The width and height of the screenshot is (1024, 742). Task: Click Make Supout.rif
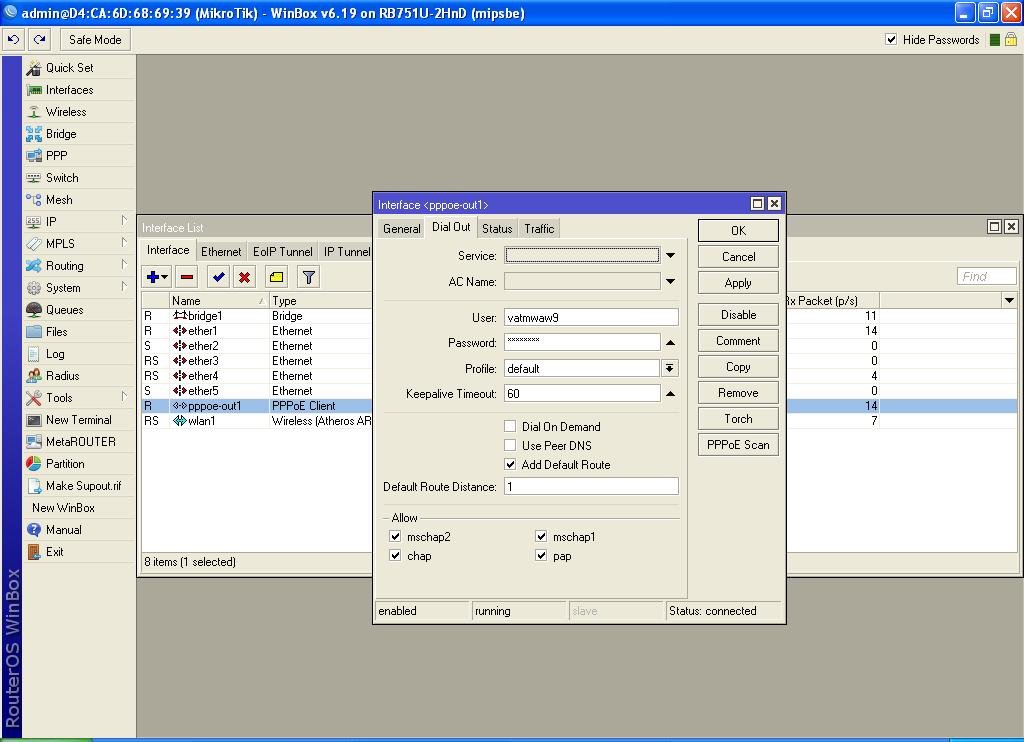pyautogui.click(x=83, y=486)
